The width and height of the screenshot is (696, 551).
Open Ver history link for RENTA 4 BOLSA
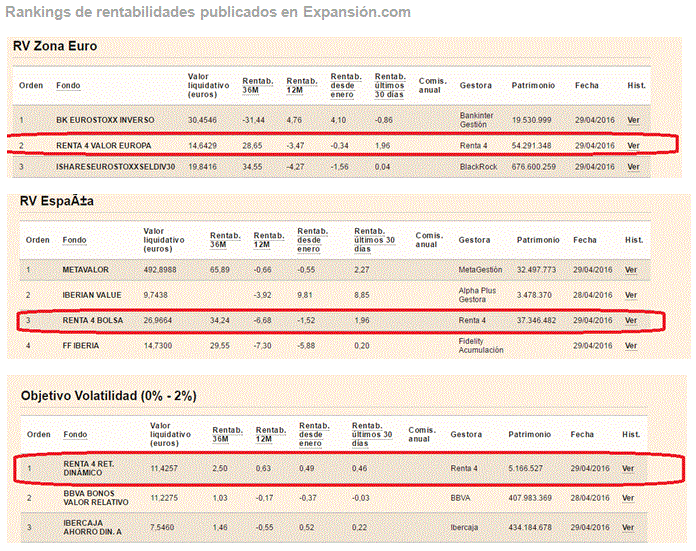pos(631,321)
